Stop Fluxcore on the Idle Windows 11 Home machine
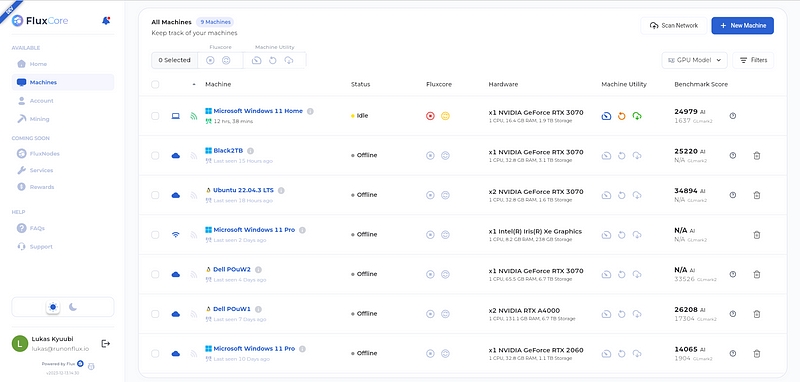800x382 pixels. [x=430, y=116]
